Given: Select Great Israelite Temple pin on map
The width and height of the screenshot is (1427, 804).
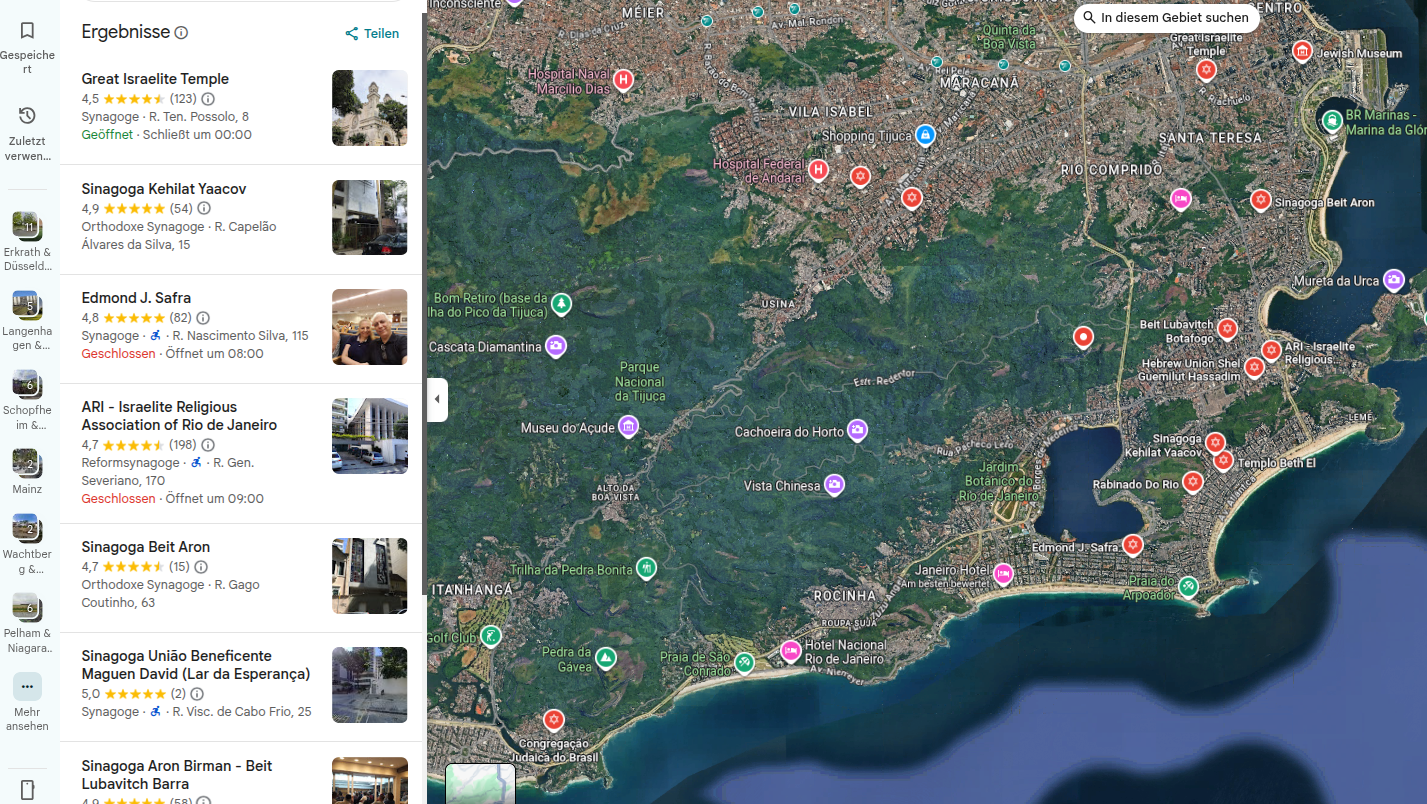Looking at the screenshot, I should point(1207,69).
